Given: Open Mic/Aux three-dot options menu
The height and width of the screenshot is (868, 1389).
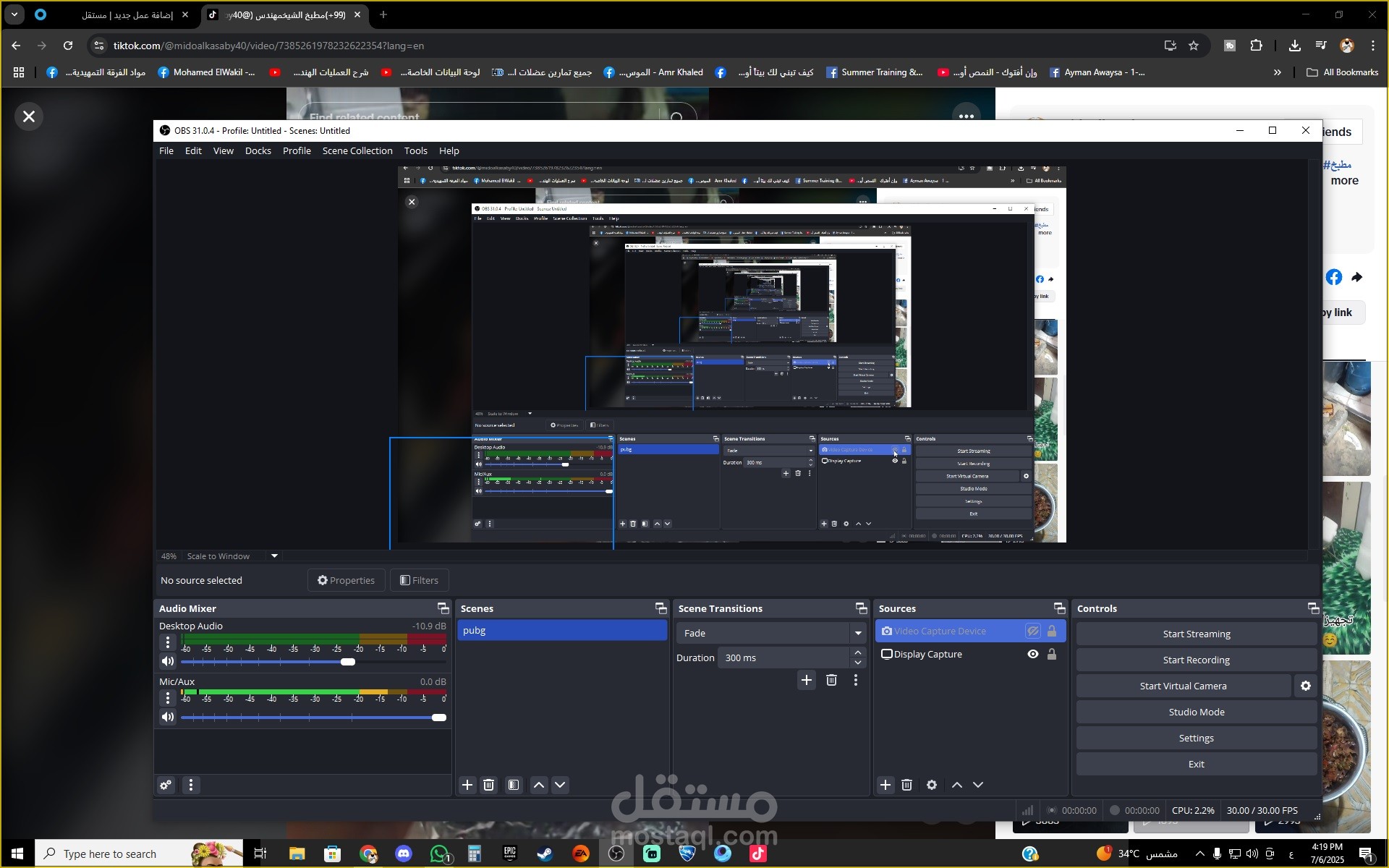Looking at the screenshot, I should [x=168, y=698].
